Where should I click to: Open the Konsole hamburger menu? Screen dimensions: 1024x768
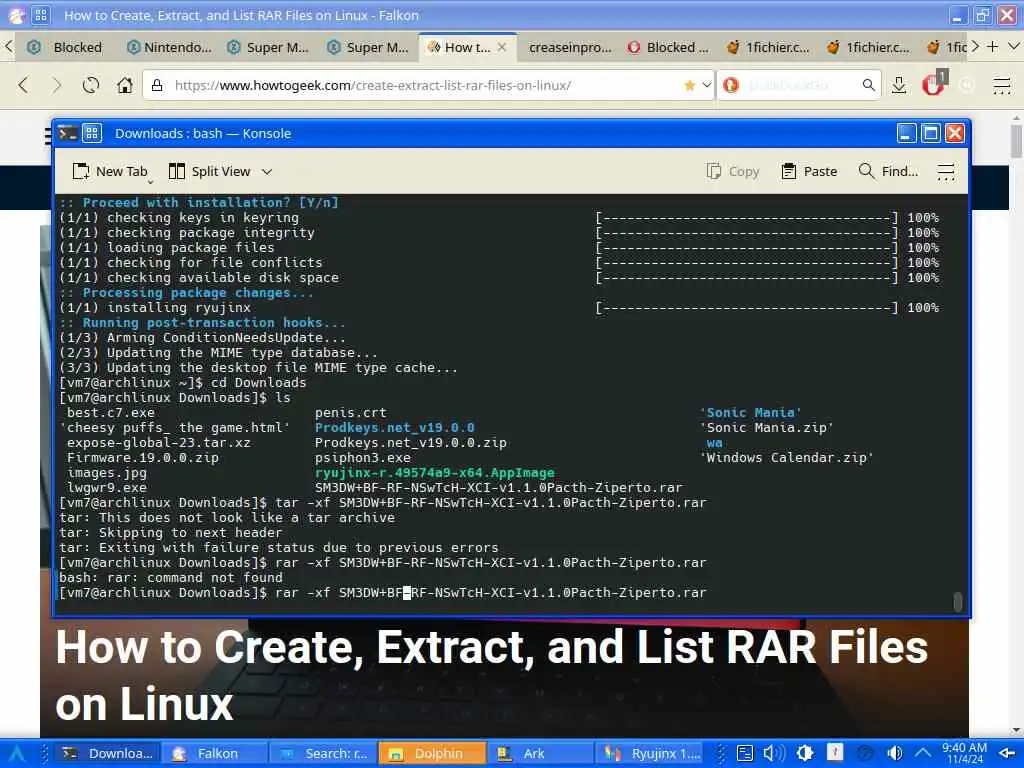point(946,171)
